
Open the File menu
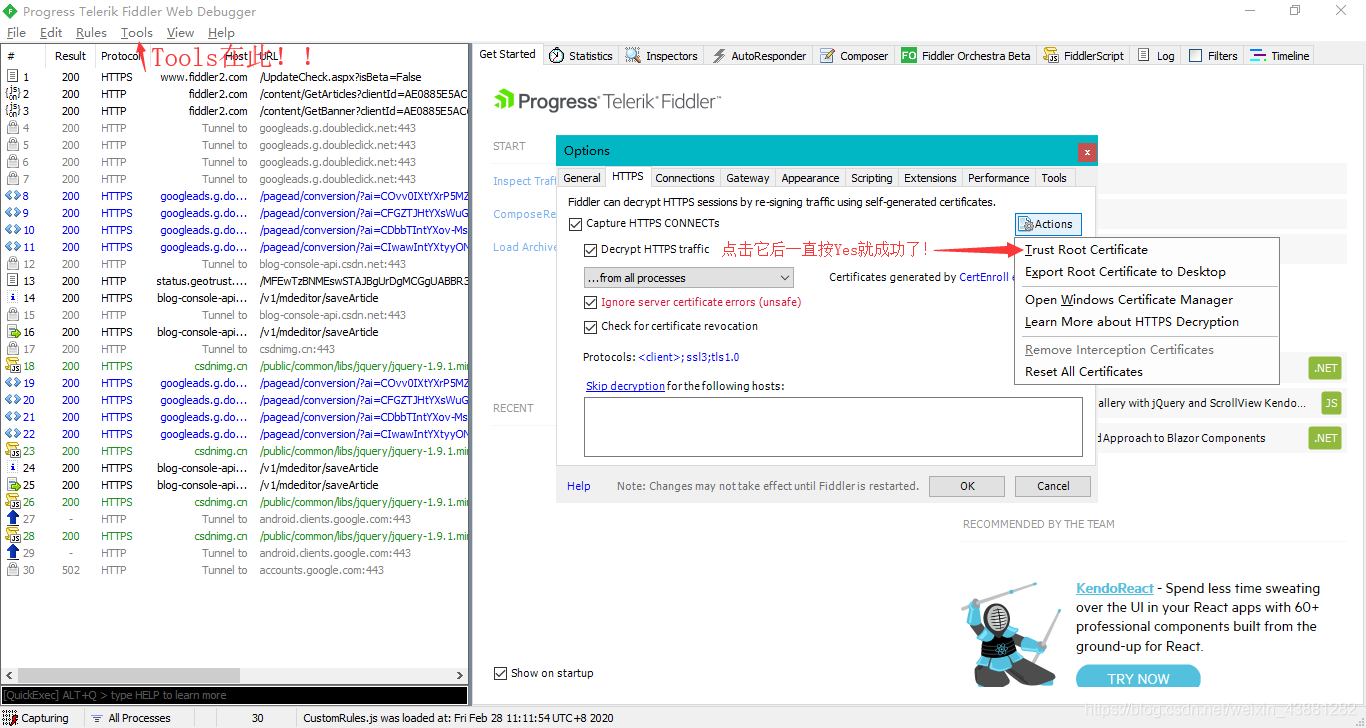pyautogui.click(x=16, y=33)
